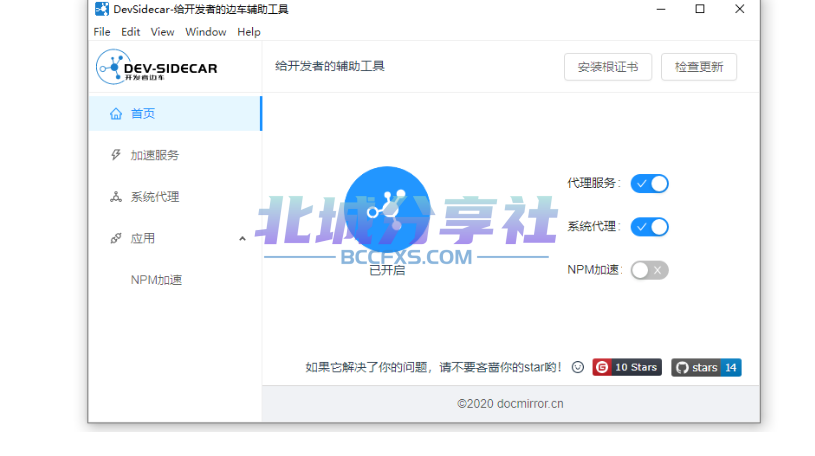Click the network icon beside 系统代理
The height and width of the screenshot is (456, 815).
point(116,197)
